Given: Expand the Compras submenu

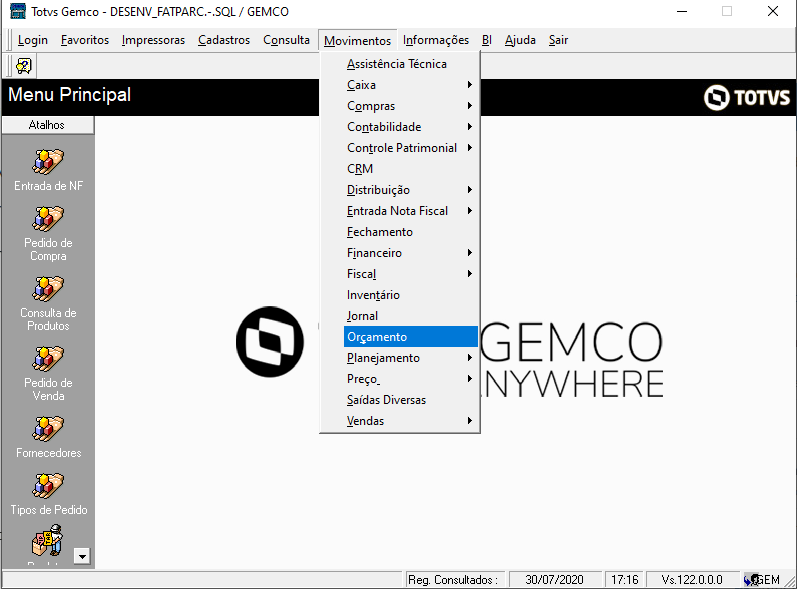Looking at the screenshot, I should pos(400,106).
